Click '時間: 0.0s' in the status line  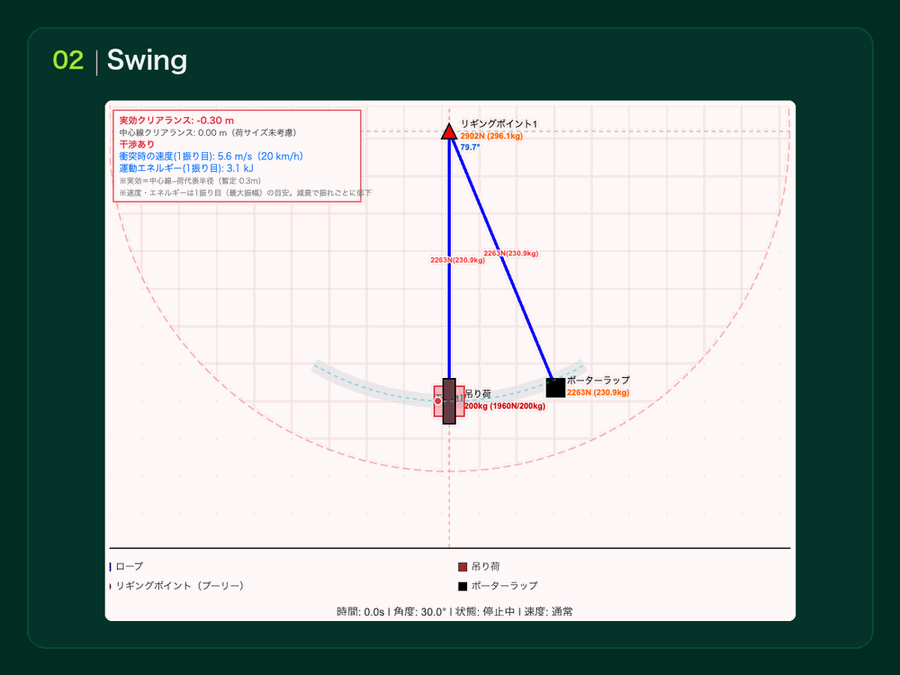click(x=360, y=612)
